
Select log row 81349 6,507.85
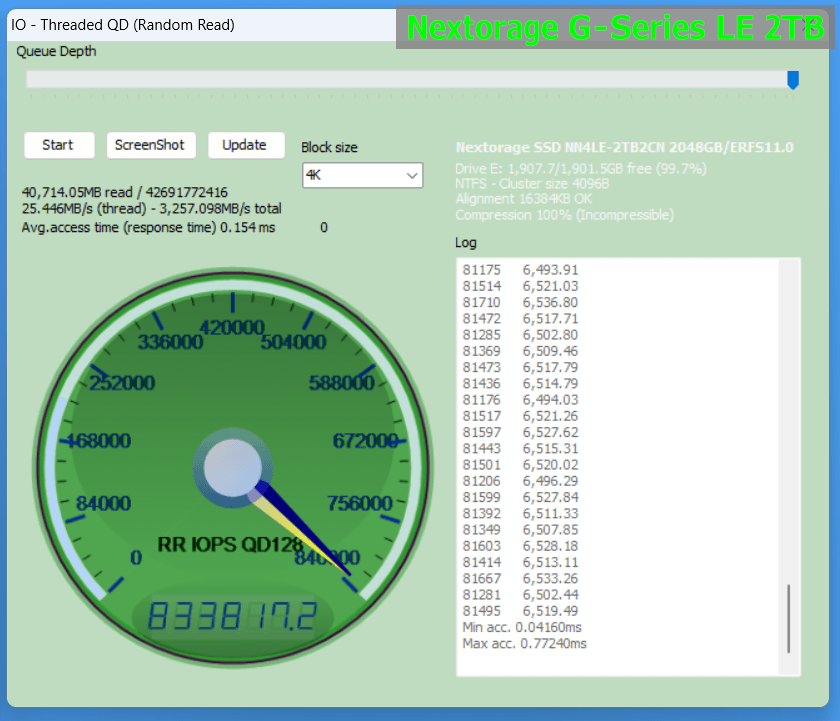[x=520, y=530]
